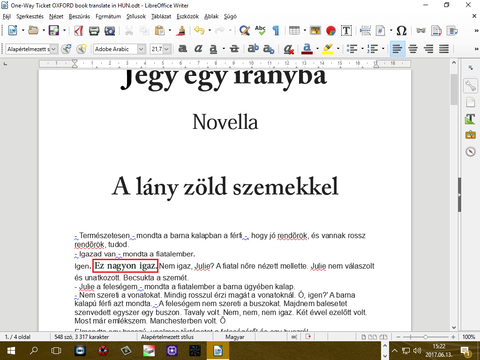Click Magyar language in status bar
Viewport: 480px width, 360px height.
(235, 337)
